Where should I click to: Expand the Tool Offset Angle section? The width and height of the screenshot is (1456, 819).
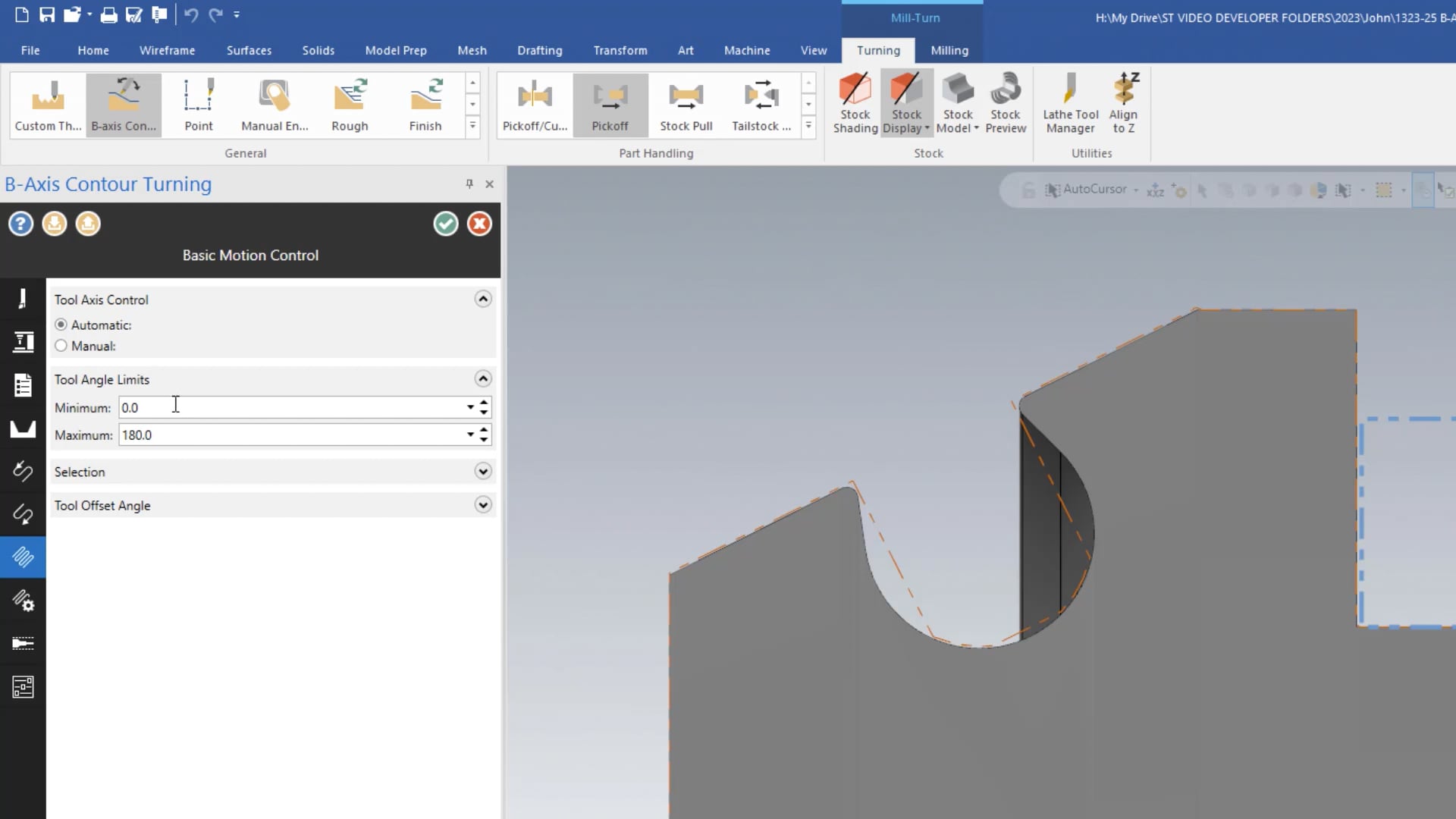[483, 506]
